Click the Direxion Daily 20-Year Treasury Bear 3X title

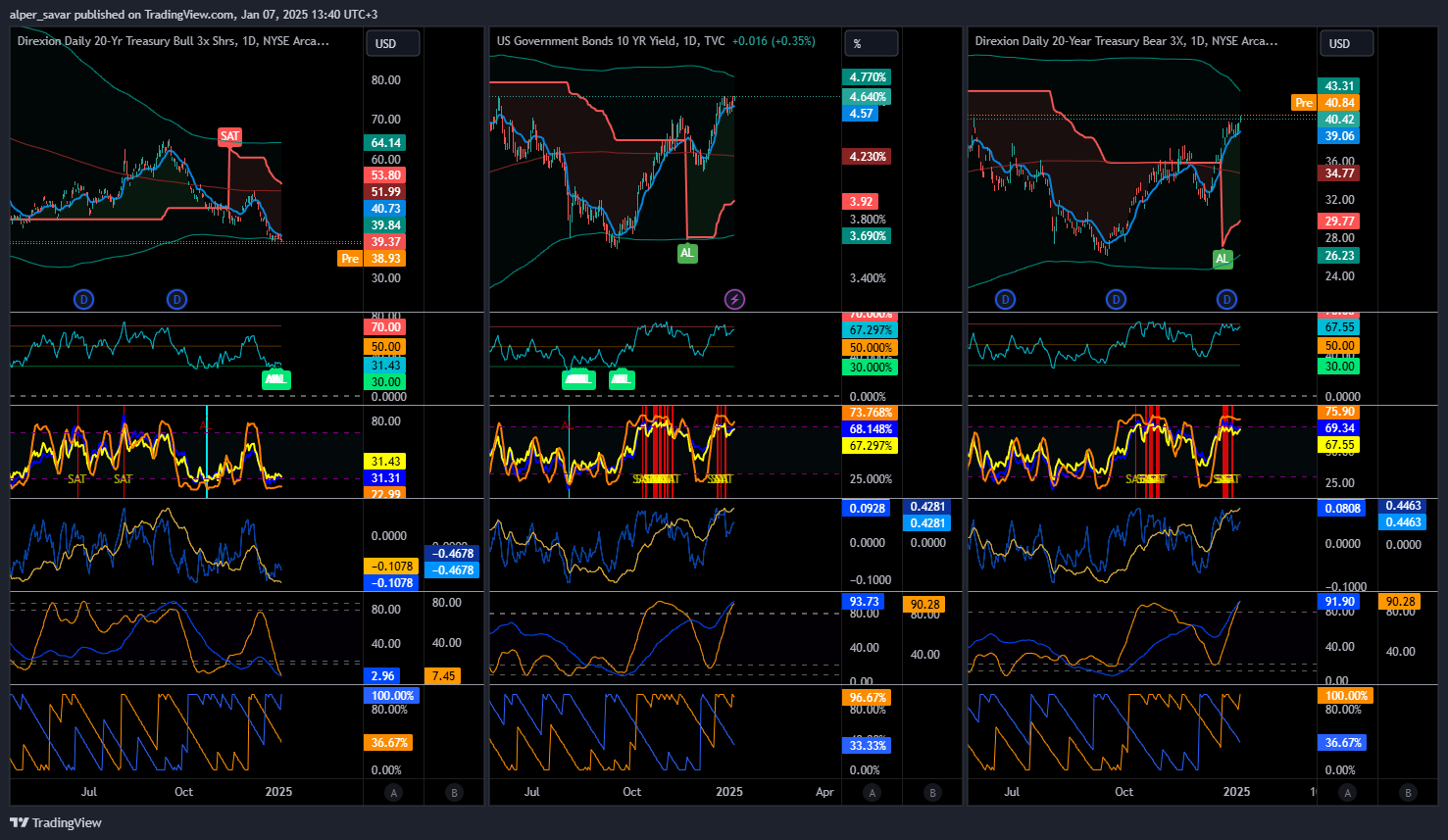(x=1126, y=41)
